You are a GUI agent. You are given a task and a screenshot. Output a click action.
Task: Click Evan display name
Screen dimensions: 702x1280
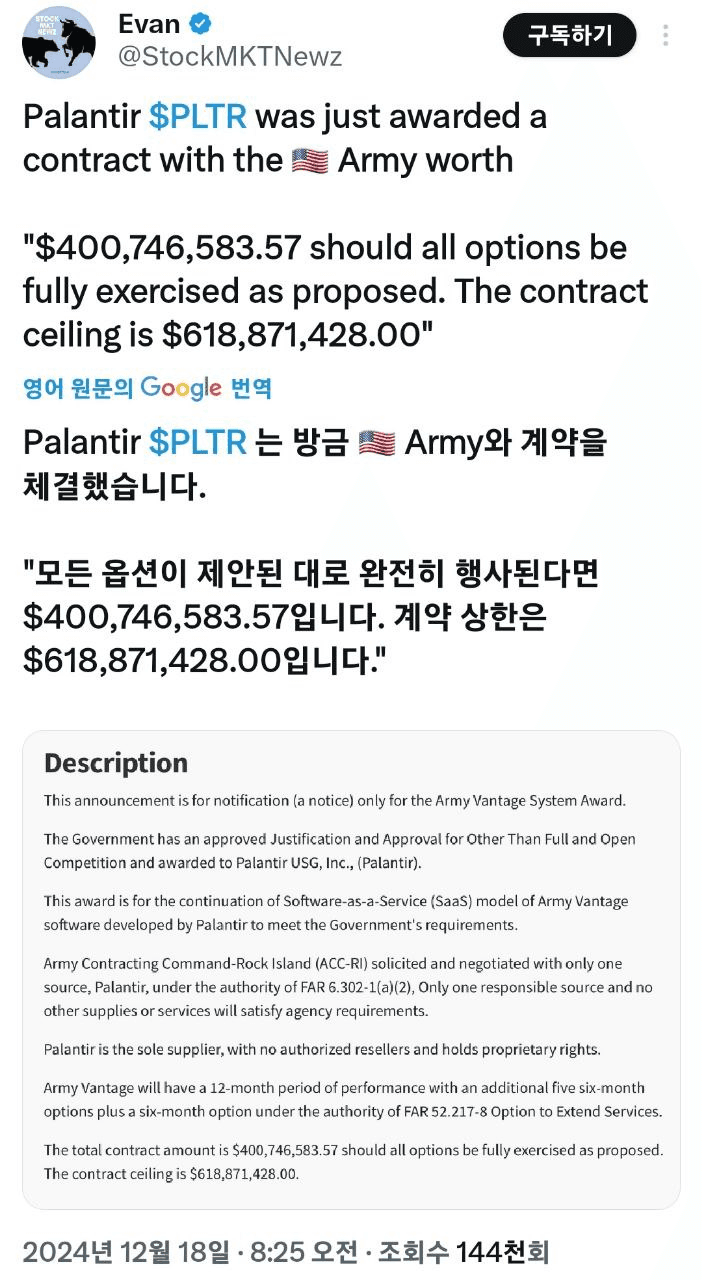point(150,23)
